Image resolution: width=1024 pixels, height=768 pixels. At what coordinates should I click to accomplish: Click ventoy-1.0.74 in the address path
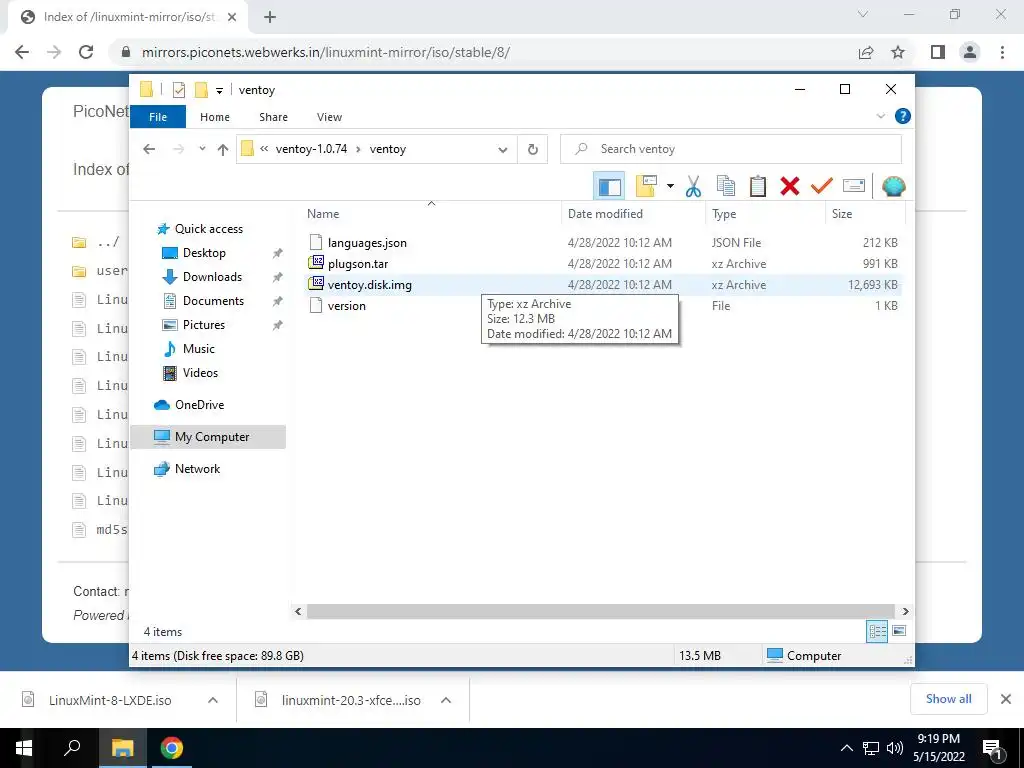(x=312, y=149)
